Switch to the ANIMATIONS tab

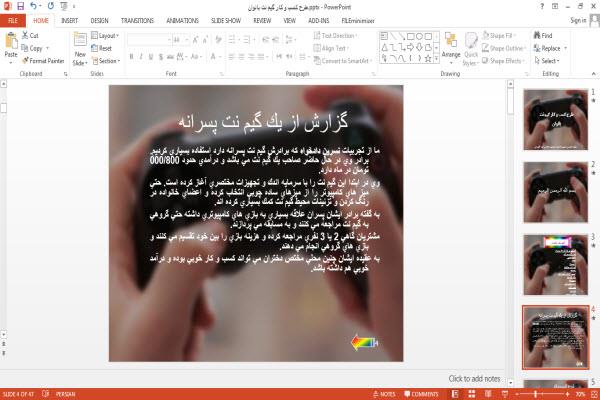point(182,21)
